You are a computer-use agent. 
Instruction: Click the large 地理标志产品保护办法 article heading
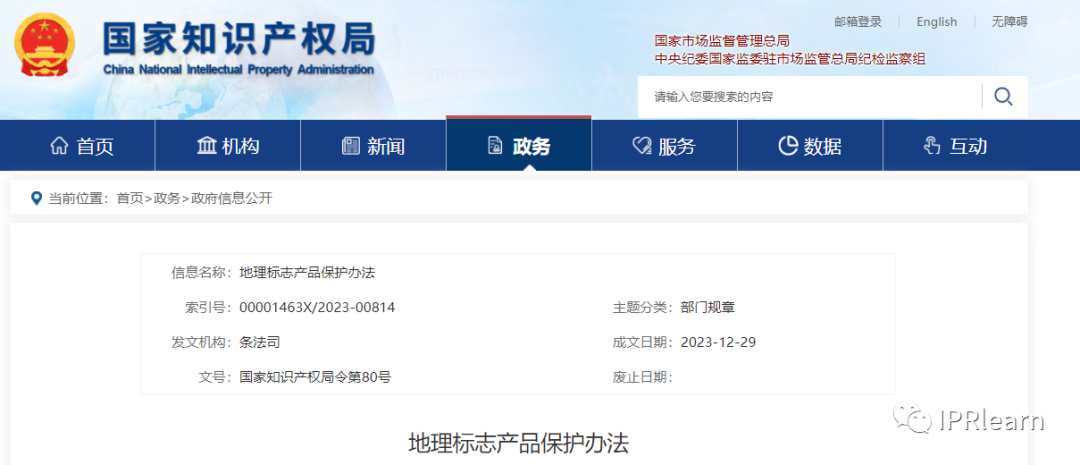pyautogui.click(x=519, y=443)
